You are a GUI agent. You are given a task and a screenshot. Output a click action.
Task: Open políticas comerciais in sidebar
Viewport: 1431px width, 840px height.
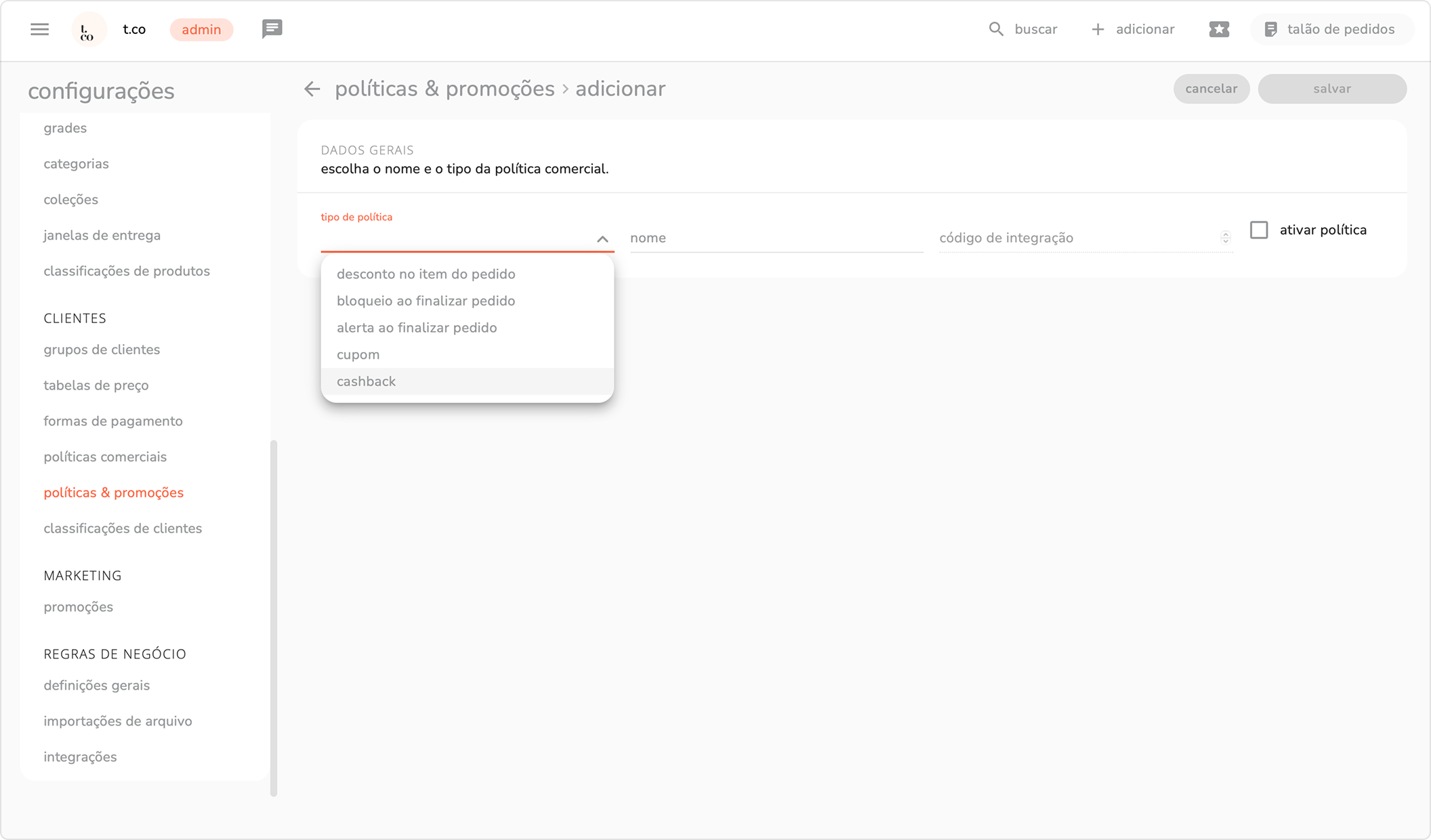[x=105, y=457]
